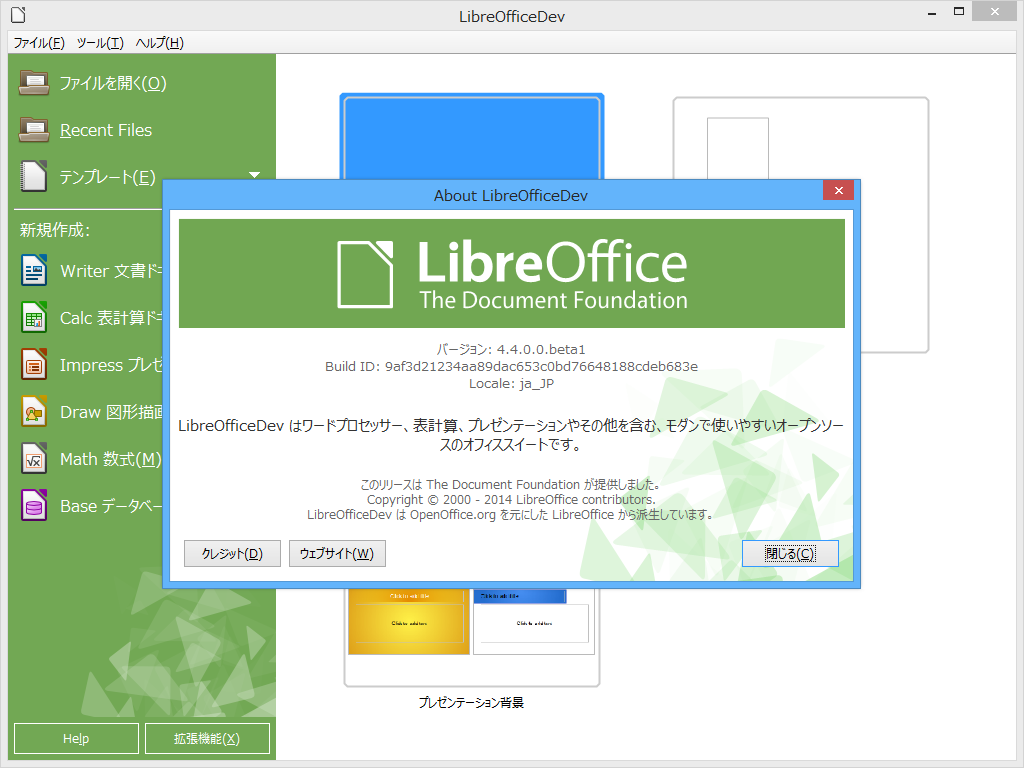Click the プレゼンテーション背景 label

(x=472, y=703)
